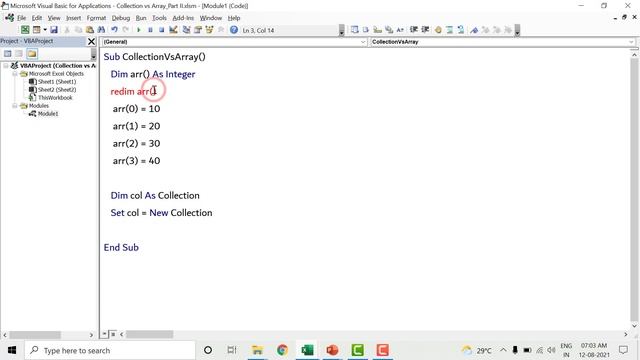Click the List Constants edit icon
The image size is (640, 360).
pyautogui.click(x=366, y=30)
